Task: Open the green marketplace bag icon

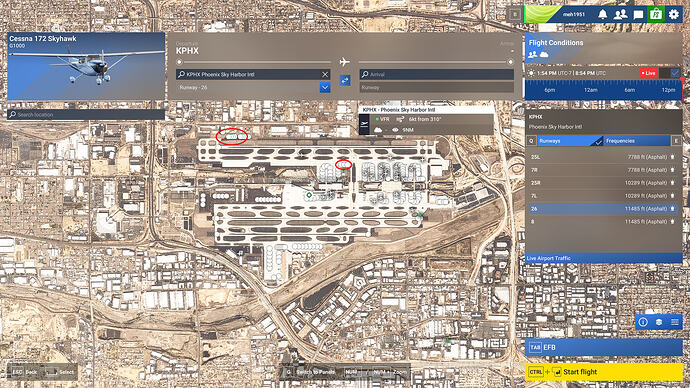Action: coord(656,14)
